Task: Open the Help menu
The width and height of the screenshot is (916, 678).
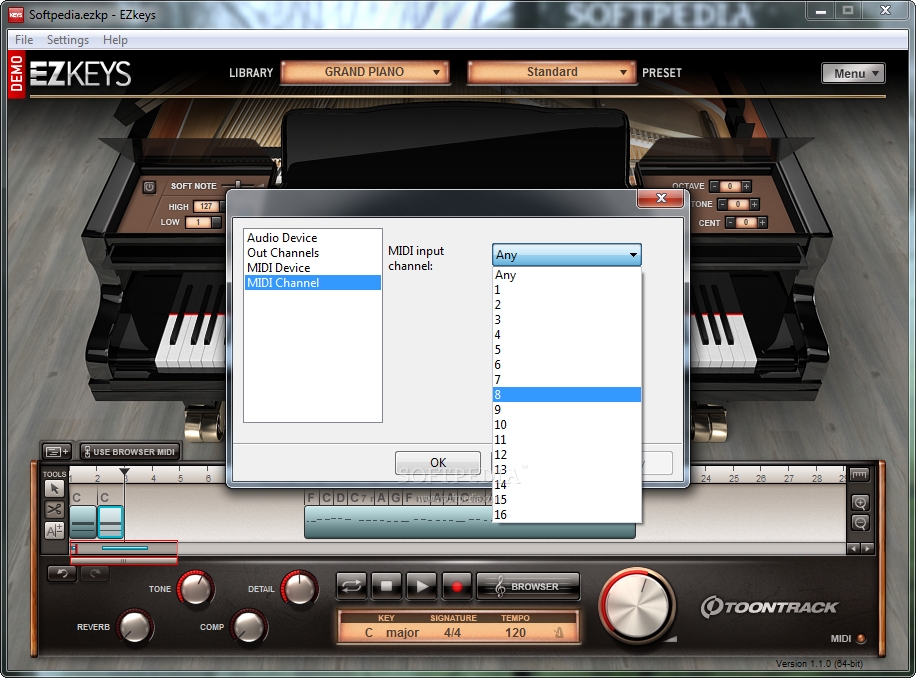Action: (x=115, y=40)
